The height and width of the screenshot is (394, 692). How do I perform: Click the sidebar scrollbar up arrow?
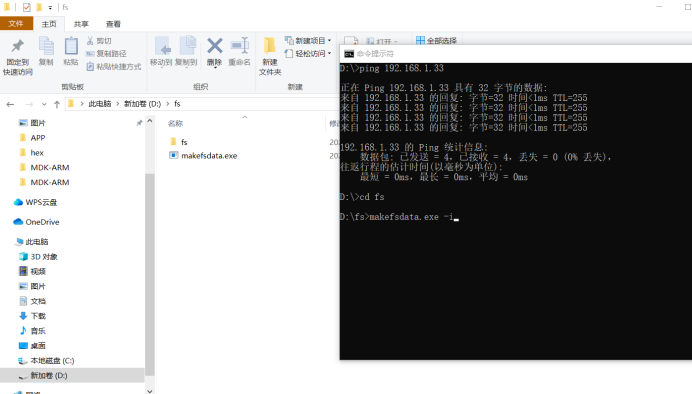pos(150,120)
